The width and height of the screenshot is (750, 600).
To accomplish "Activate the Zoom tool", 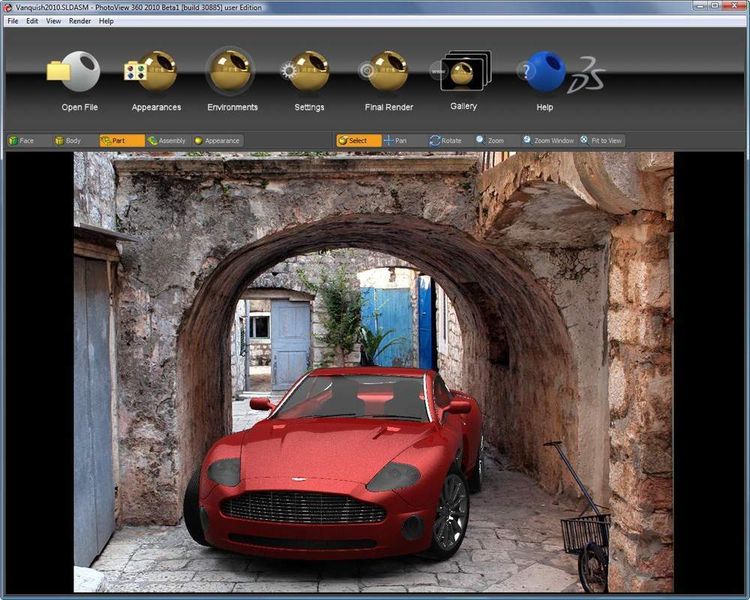I will [x=495, y=141].
